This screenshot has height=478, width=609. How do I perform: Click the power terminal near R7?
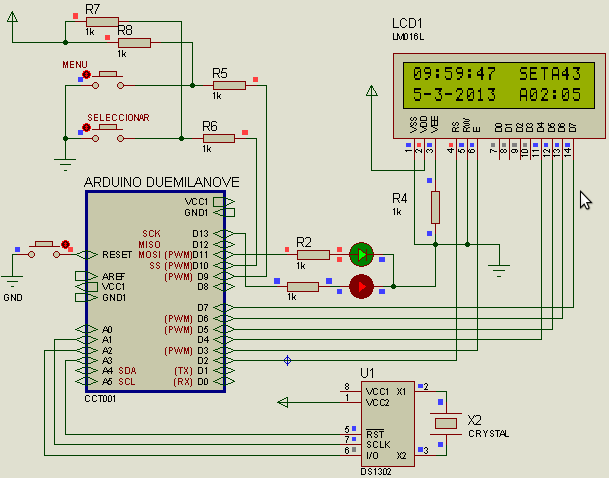[12, 17]
